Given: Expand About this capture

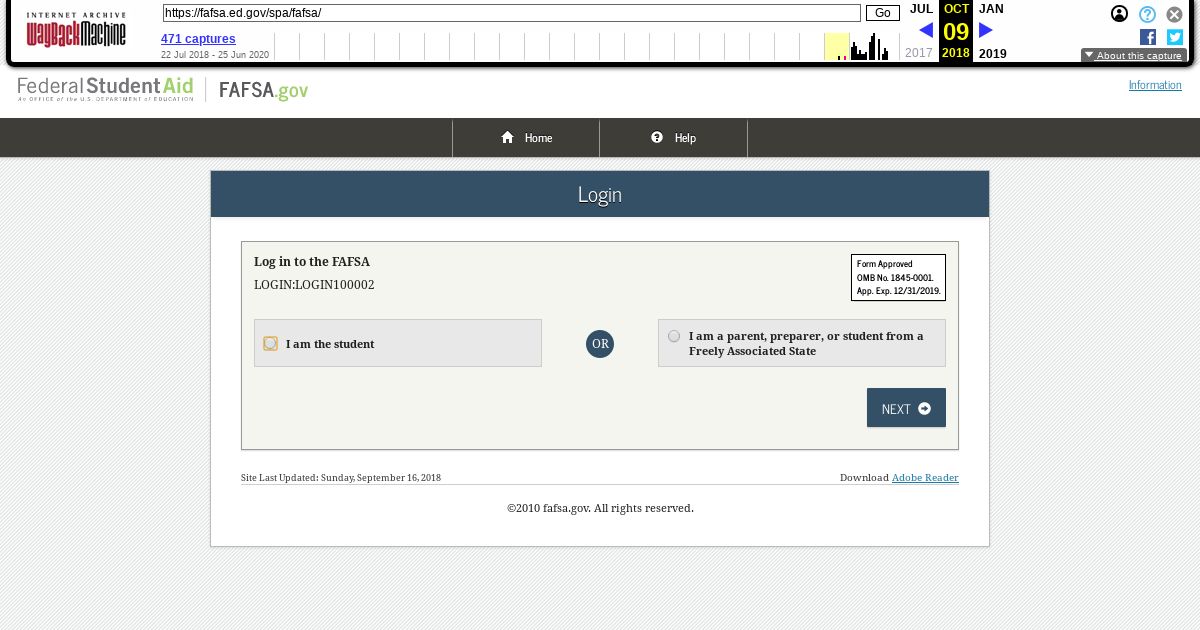Looking at the screenshot, I should point(1134,56).
